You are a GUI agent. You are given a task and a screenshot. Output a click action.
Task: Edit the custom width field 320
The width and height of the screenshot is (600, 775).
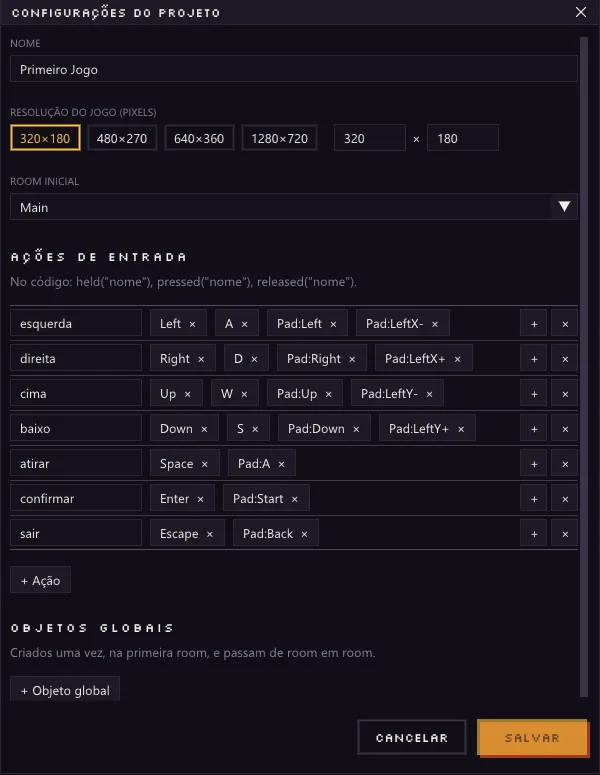point(370,138)
